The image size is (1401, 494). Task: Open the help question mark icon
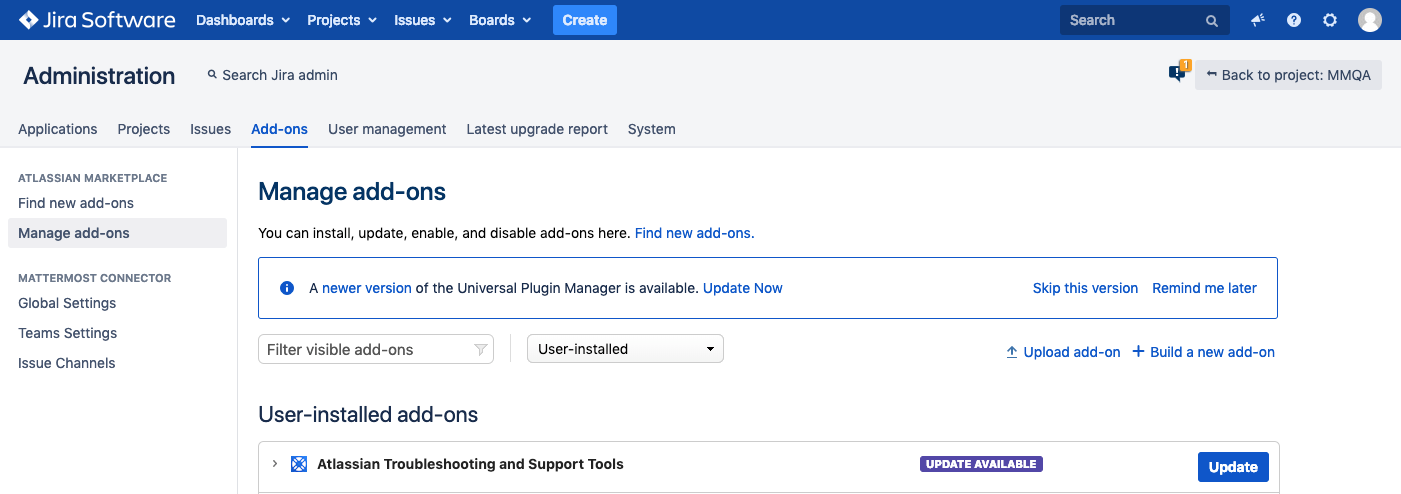pos(1294,20)
